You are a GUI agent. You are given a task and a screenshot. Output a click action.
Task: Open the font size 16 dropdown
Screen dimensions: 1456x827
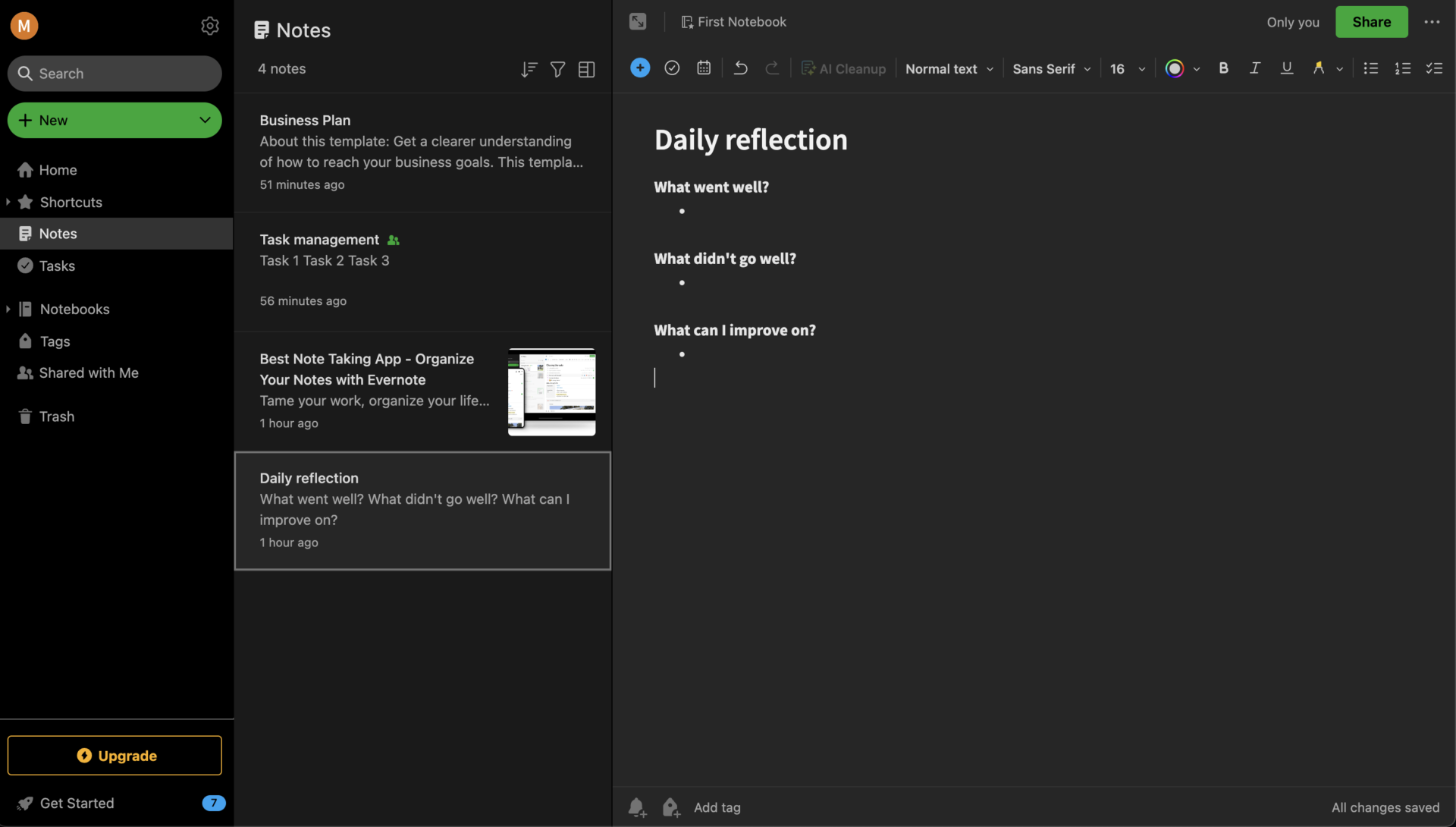1127,68
